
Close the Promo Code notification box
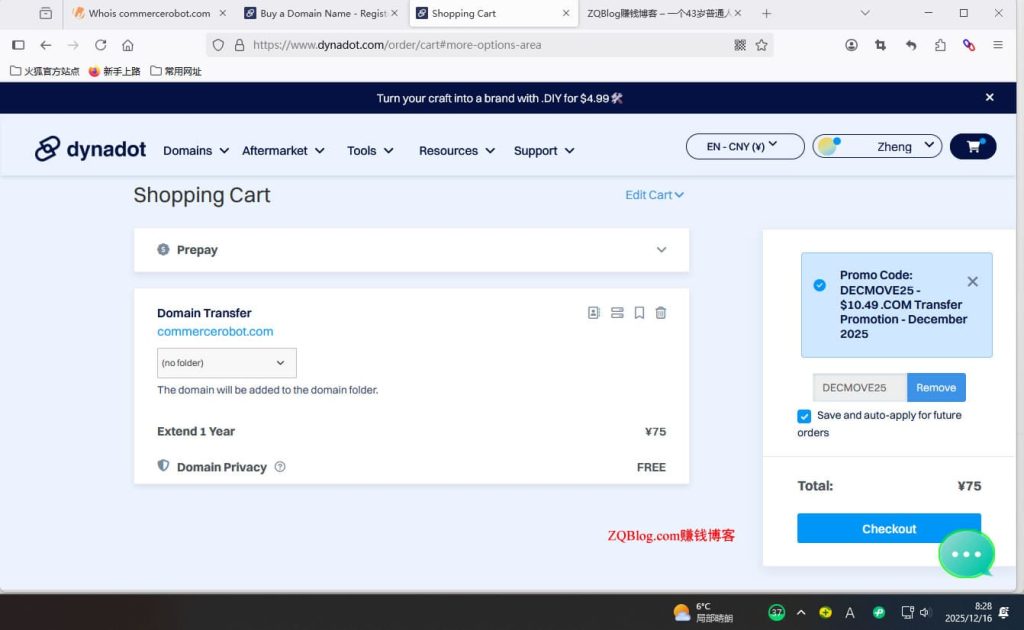pyautogui.click(x=972, y=281)
